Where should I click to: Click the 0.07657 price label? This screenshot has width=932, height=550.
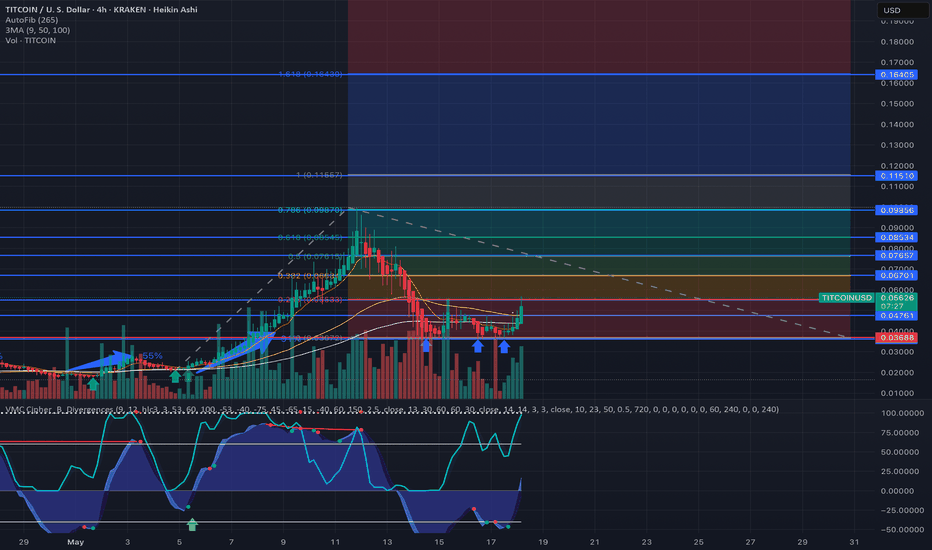[896, 256]
